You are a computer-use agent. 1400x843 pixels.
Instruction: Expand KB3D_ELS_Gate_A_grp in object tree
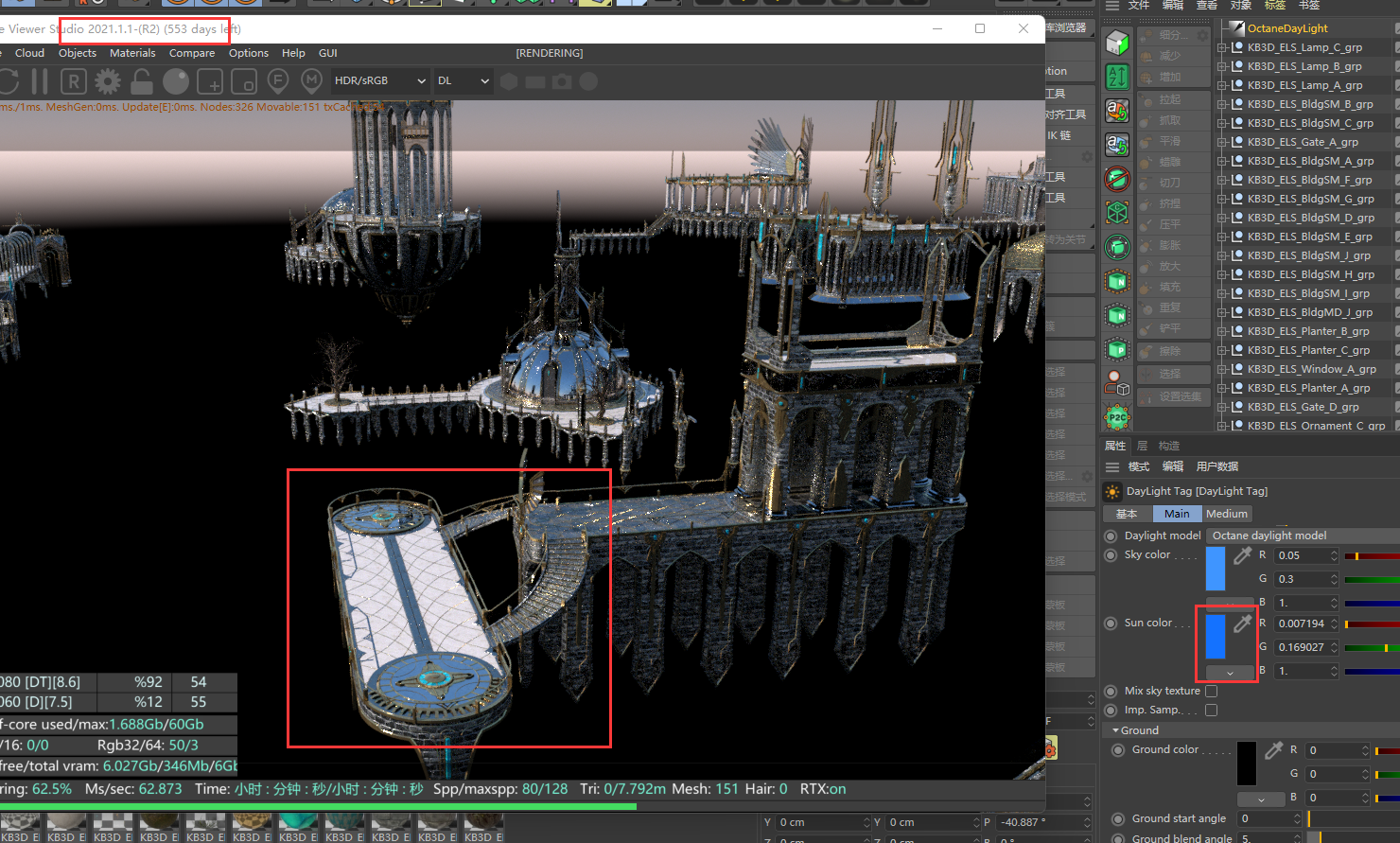[x=1222, y=142]
